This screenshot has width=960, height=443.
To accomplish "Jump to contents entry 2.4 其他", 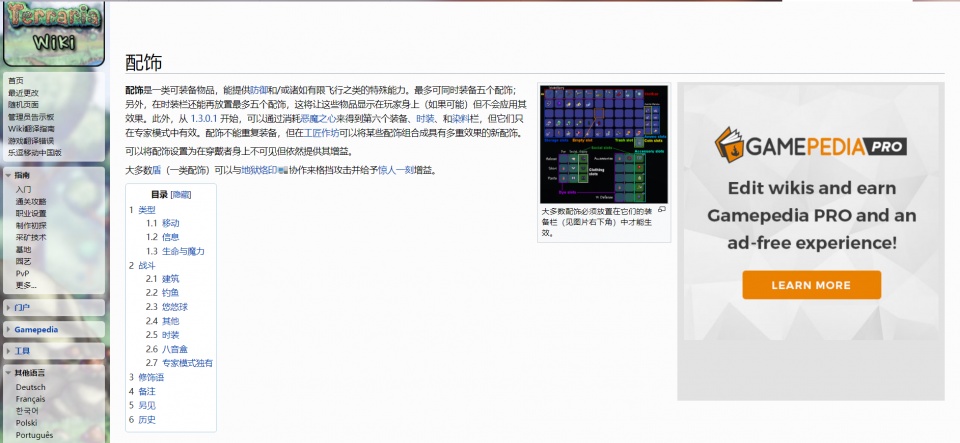I will coord(162,321).
